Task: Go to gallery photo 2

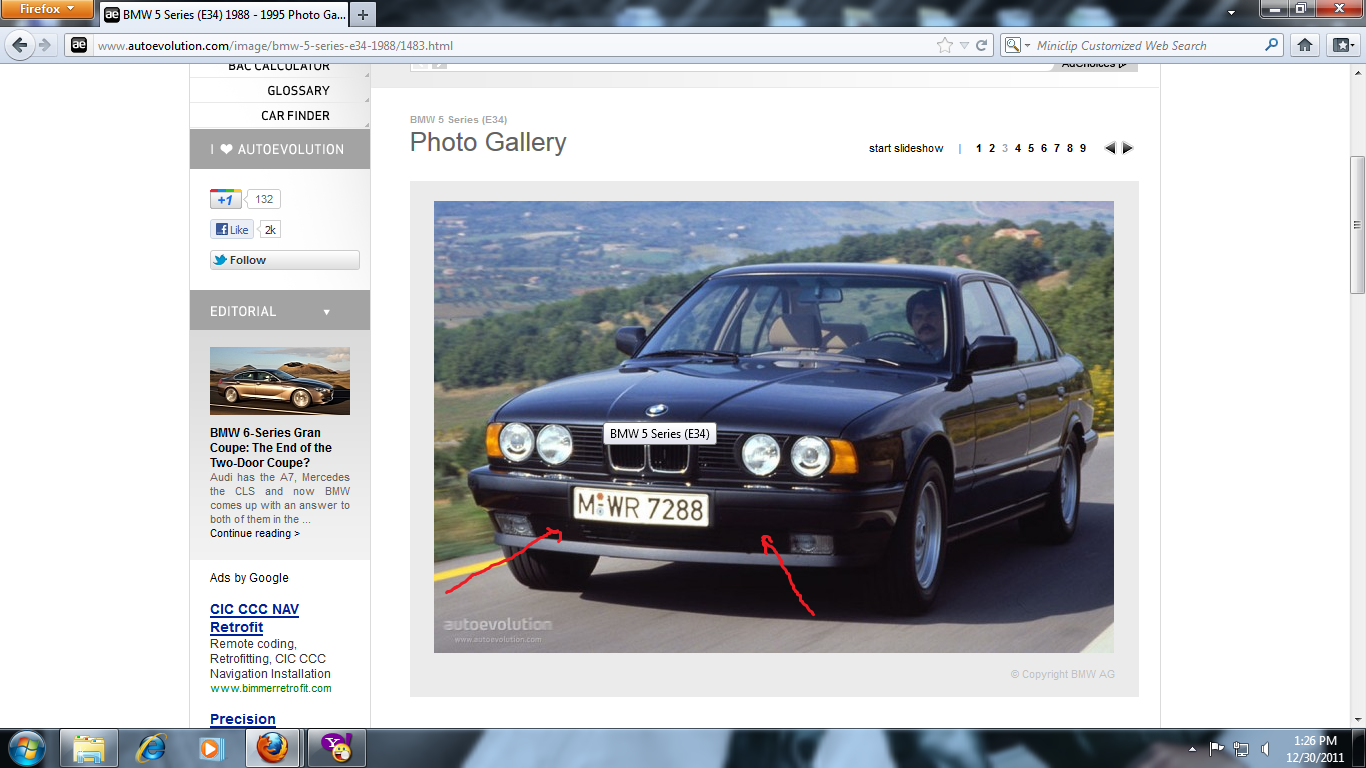Action: (992, 148)
